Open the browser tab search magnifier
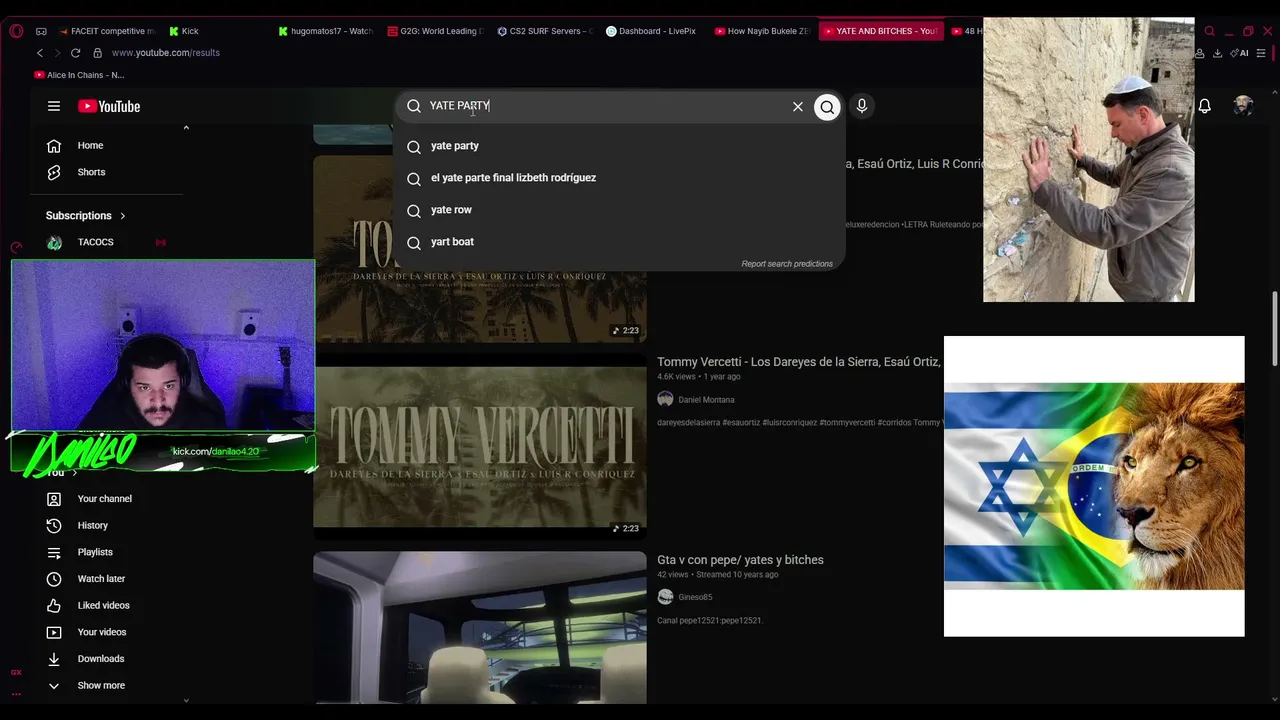1280x720 pixels. coord(1210,31)
